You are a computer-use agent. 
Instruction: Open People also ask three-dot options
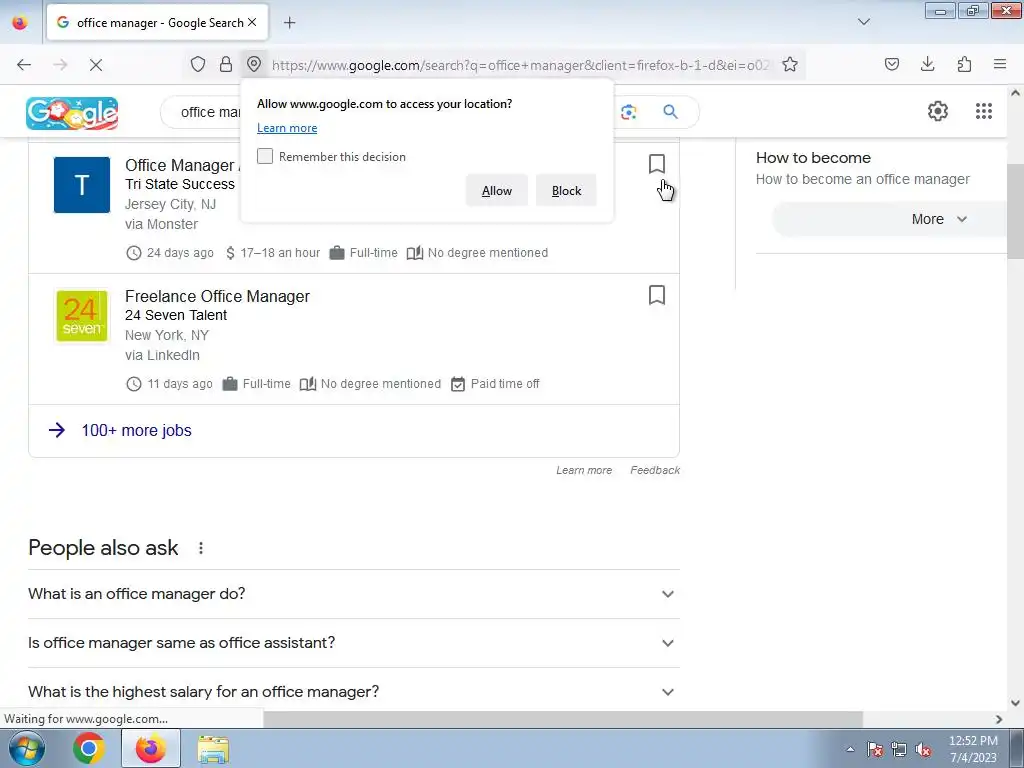tap(200, 548)
